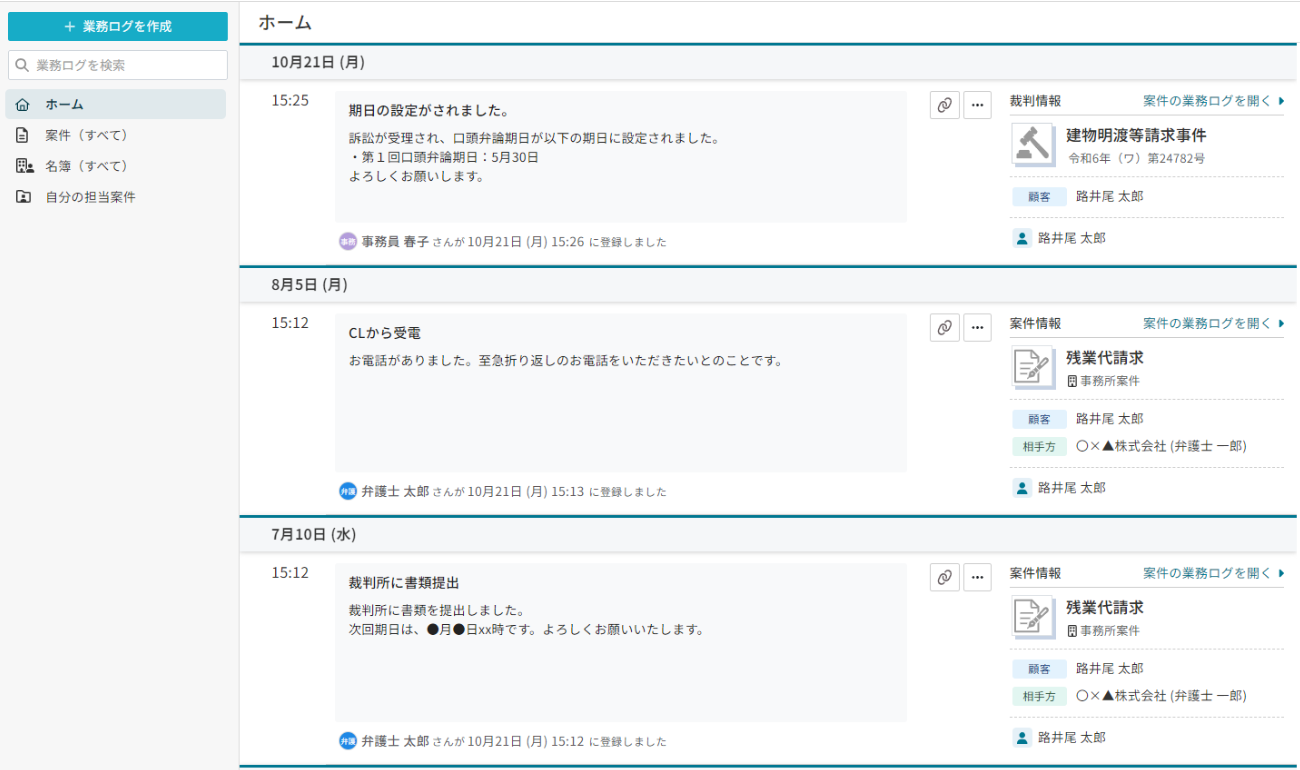Image resolution: width=1300 pixels, height=770 pixels.
Task: Click person icon beside 路井尾 太郎 in 10月21日 entry
Action: point(1022,238)
